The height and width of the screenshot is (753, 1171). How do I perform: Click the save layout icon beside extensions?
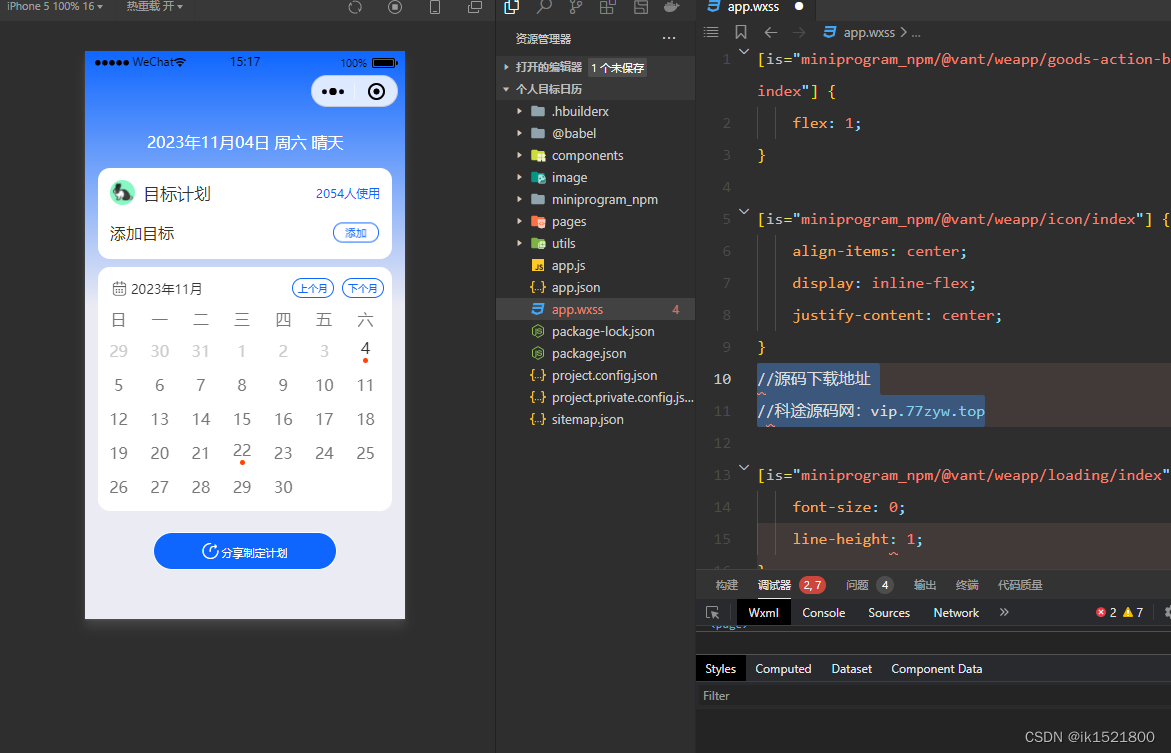pyautogui.click(x=640, y=7)
